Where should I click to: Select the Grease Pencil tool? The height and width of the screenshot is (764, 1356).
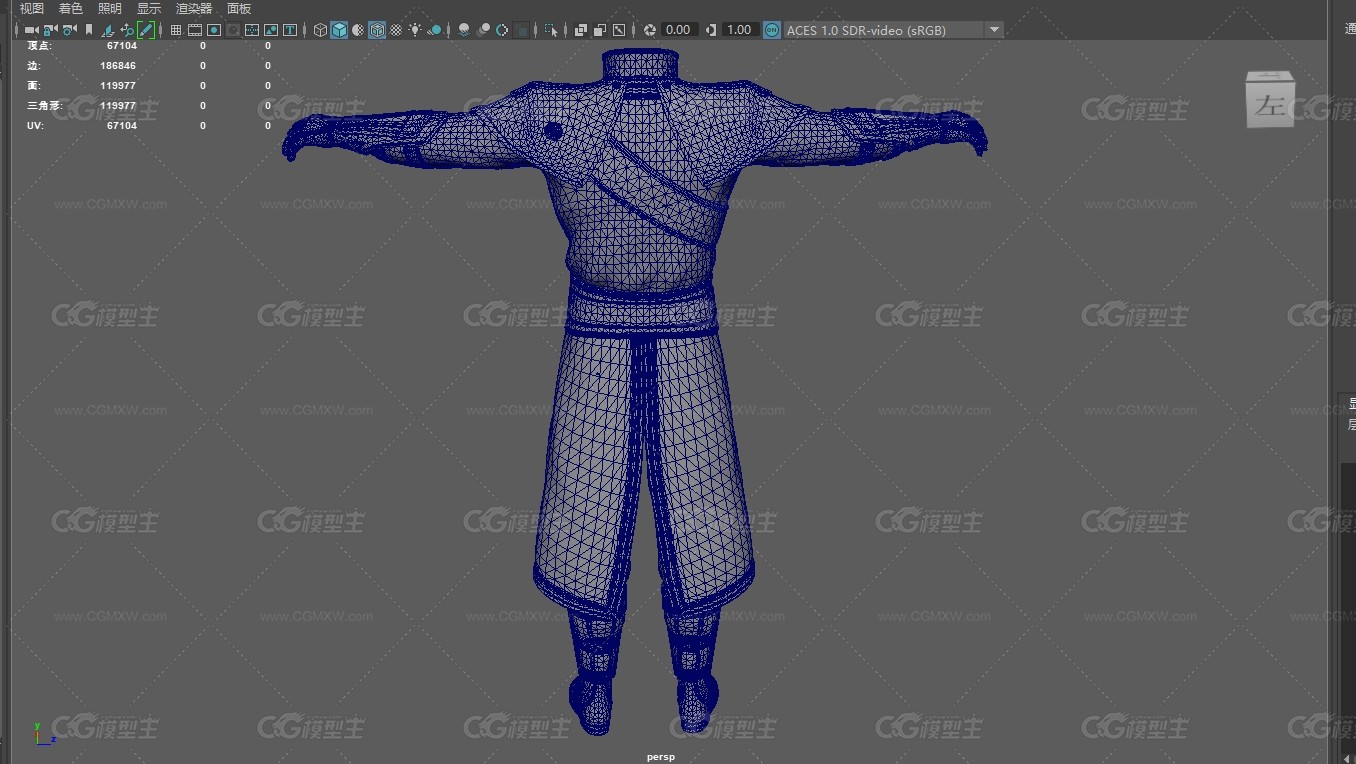coord(146,30)
